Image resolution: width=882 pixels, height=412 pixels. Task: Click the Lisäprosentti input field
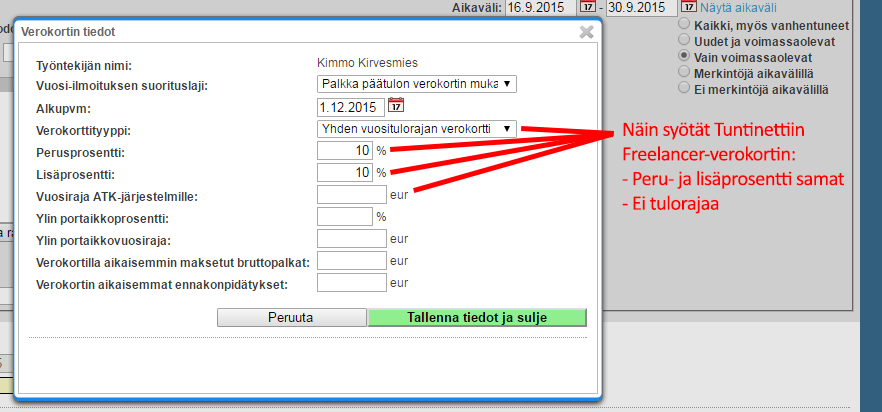pyautogui.click(x=344, y=172)
